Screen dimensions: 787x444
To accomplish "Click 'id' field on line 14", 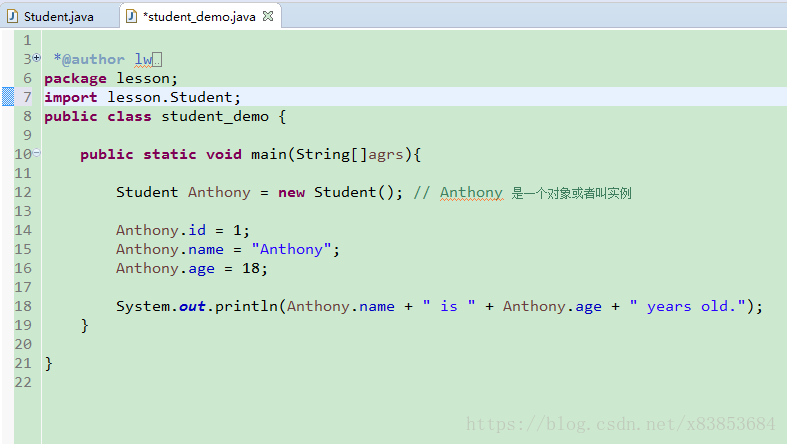I will (197, 230).
